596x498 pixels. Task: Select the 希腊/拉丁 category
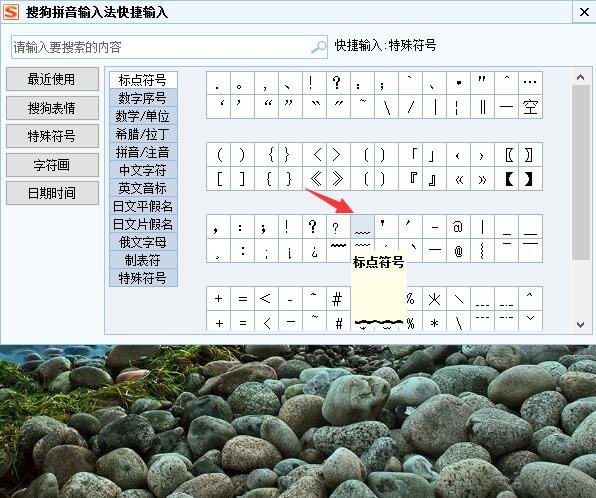[x=143, y=134]
